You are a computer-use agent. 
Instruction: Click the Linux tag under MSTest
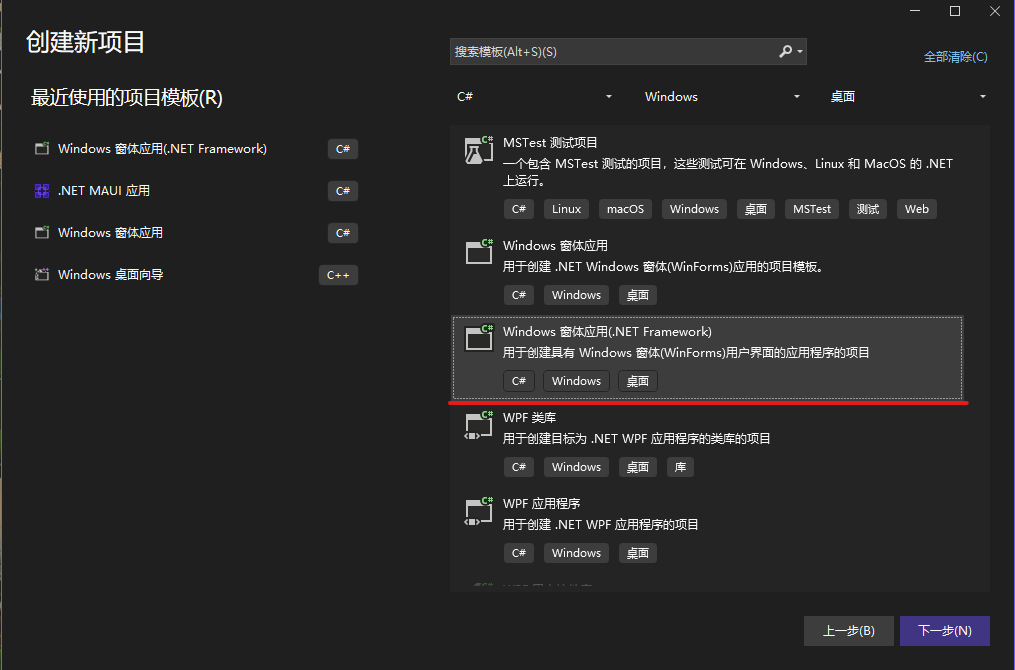(566, 209)
